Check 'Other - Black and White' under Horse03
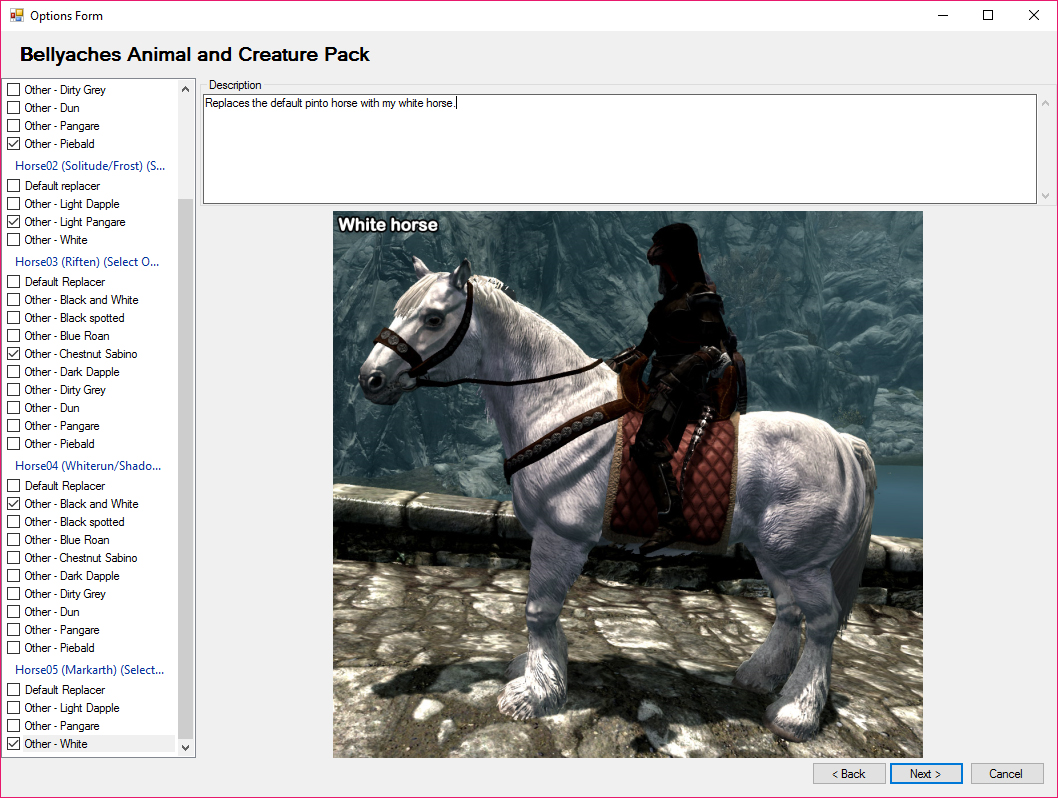Viewport: 1058px width, 798px height. (x=13, y=300)
